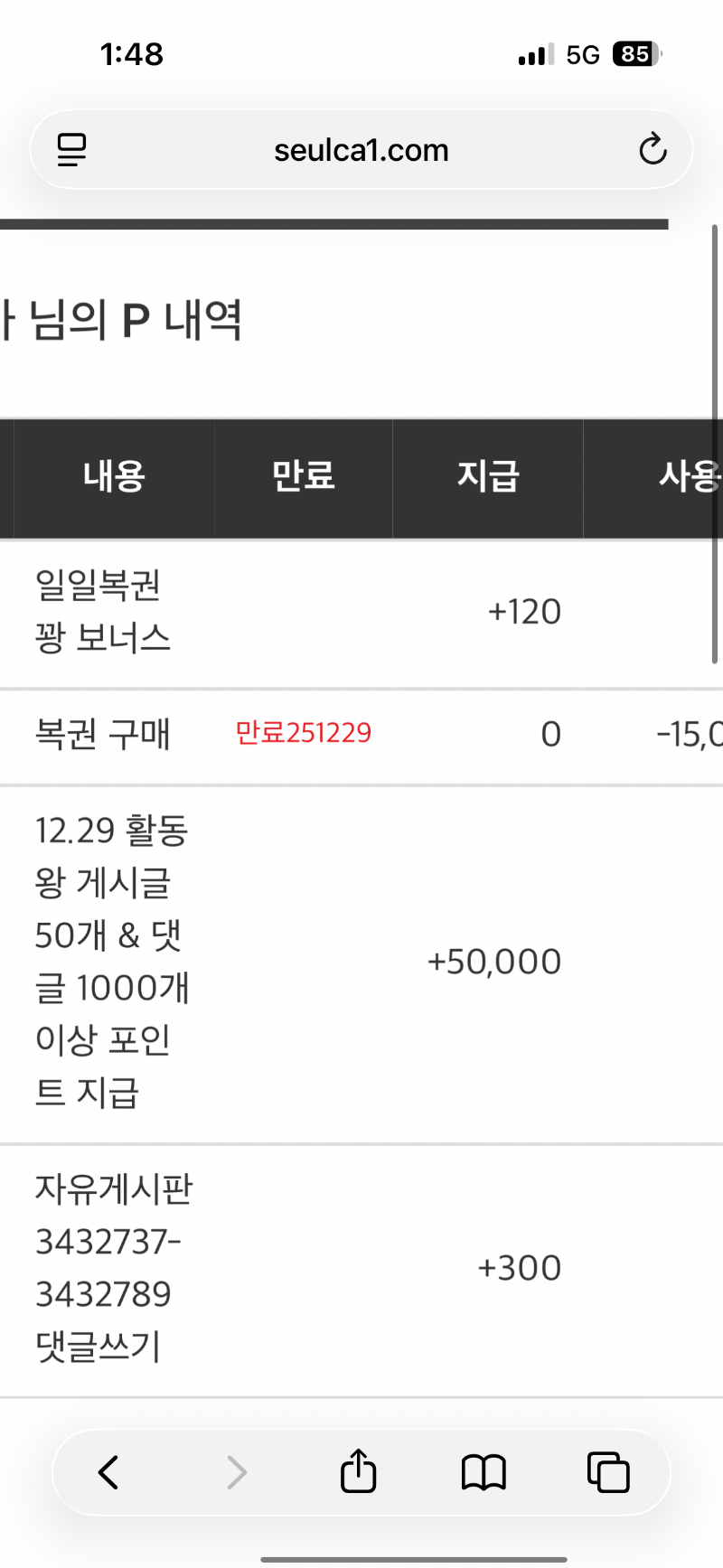The width and height of the screenshot is (723, 1568).
Task: Tap the vertical page scrollbar
Action: pyautogui.click(x=715, y=443)
